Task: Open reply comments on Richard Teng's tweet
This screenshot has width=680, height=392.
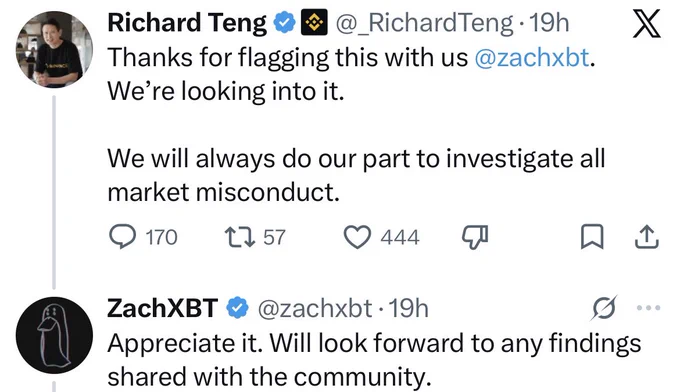Action: click(x=143, y=237)
